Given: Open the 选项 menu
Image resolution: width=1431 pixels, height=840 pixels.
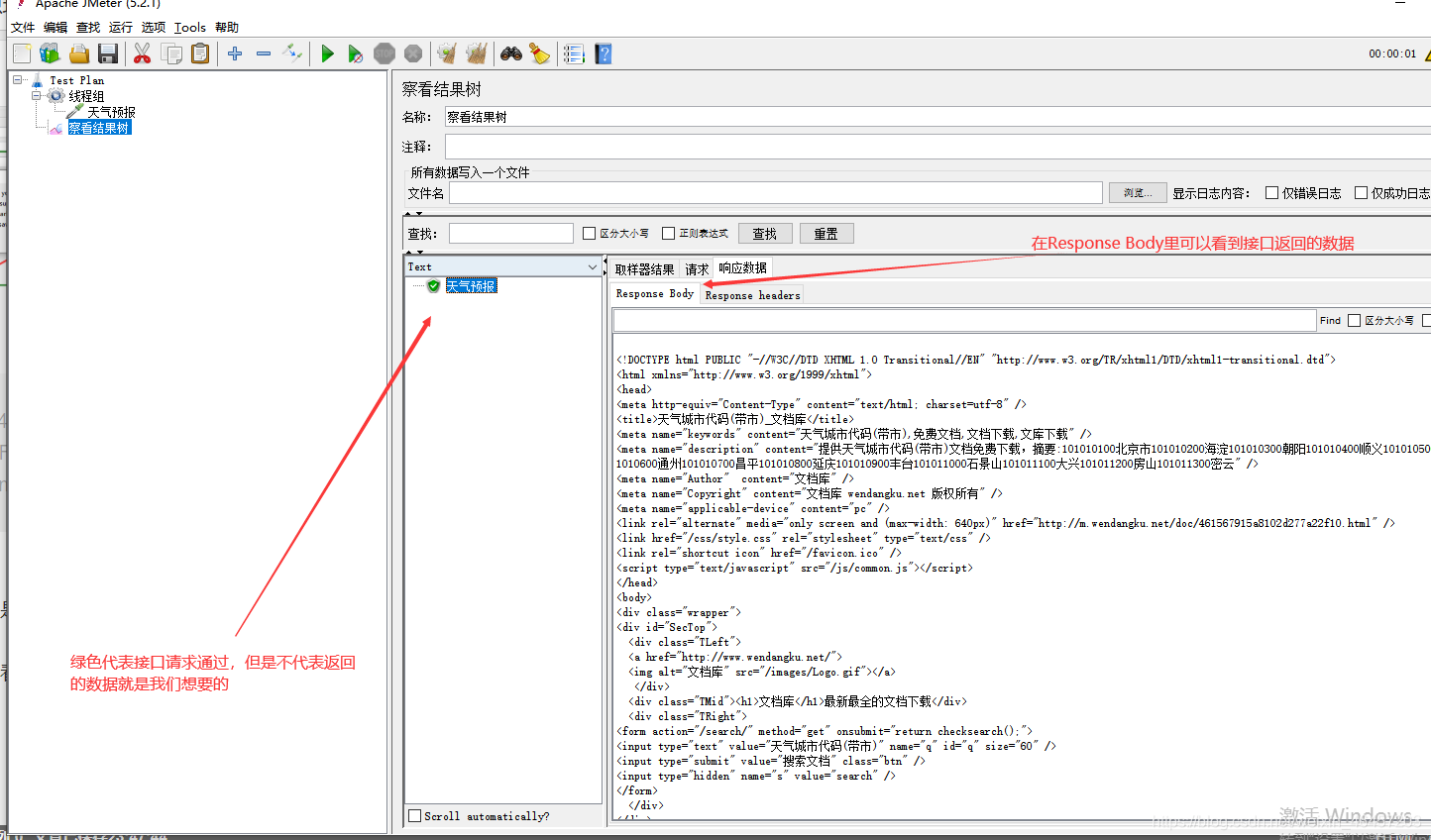Looking at the screenshot, I should point(154,28).
